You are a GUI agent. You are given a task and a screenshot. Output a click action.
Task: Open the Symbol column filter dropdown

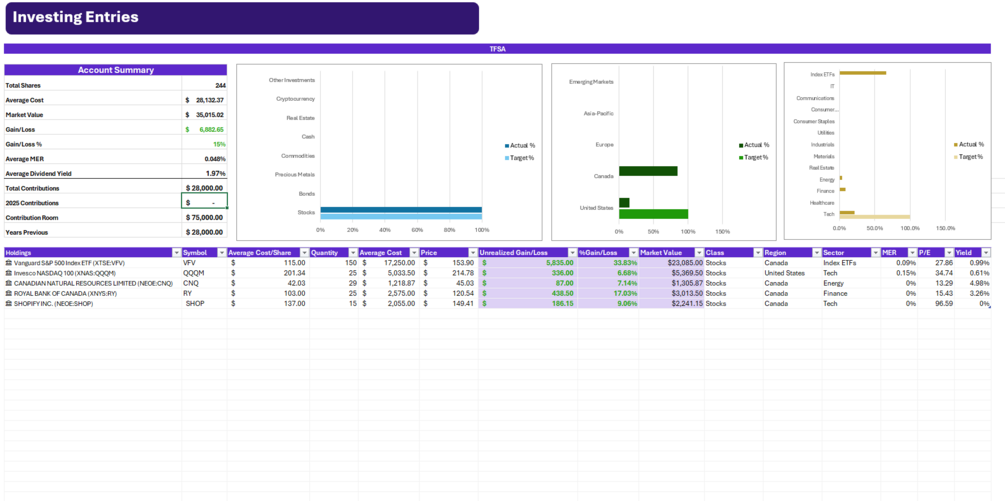tap(222, 253)
